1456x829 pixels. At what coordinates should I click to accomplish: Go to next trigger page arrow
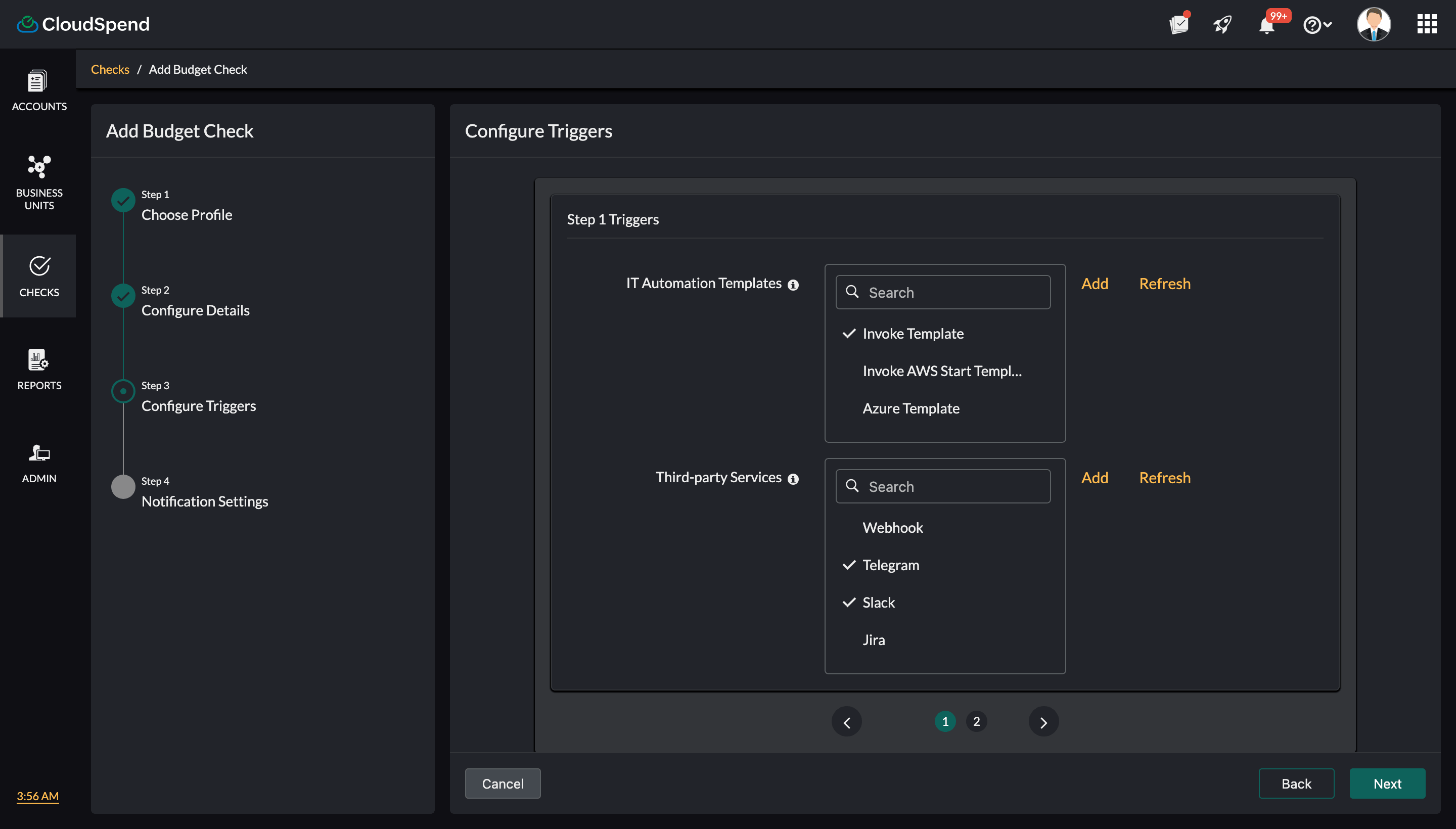point(1043,722)
